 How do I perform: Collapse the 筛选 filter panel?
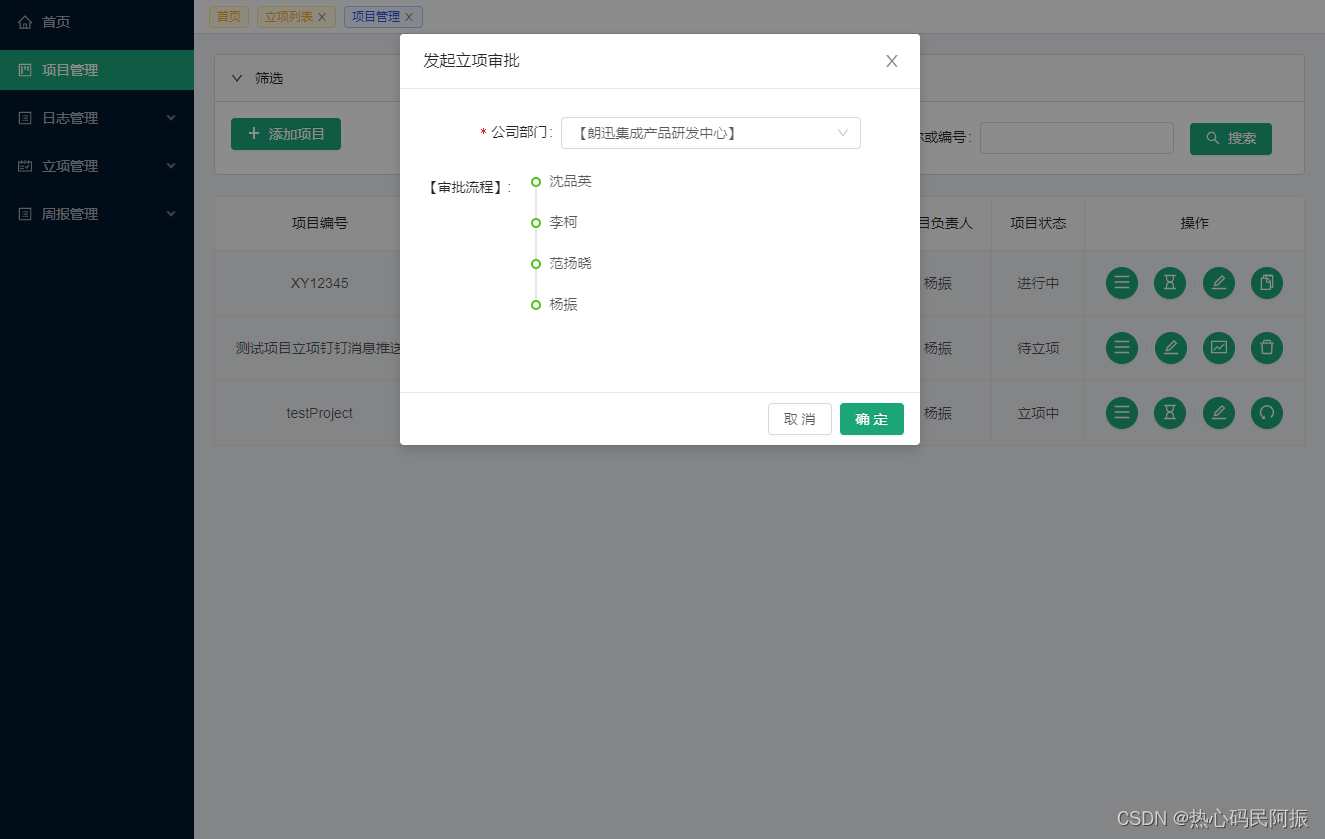pos(237,78)
